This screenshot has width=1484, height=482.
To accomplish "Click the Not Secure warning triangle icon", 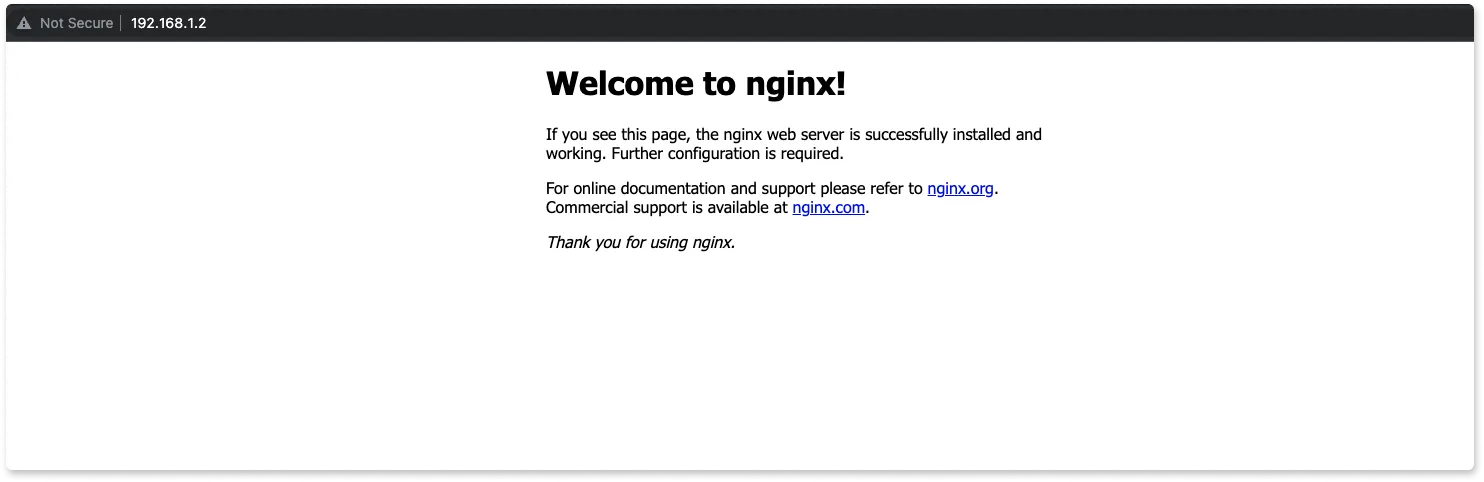I will click(24, 23).
